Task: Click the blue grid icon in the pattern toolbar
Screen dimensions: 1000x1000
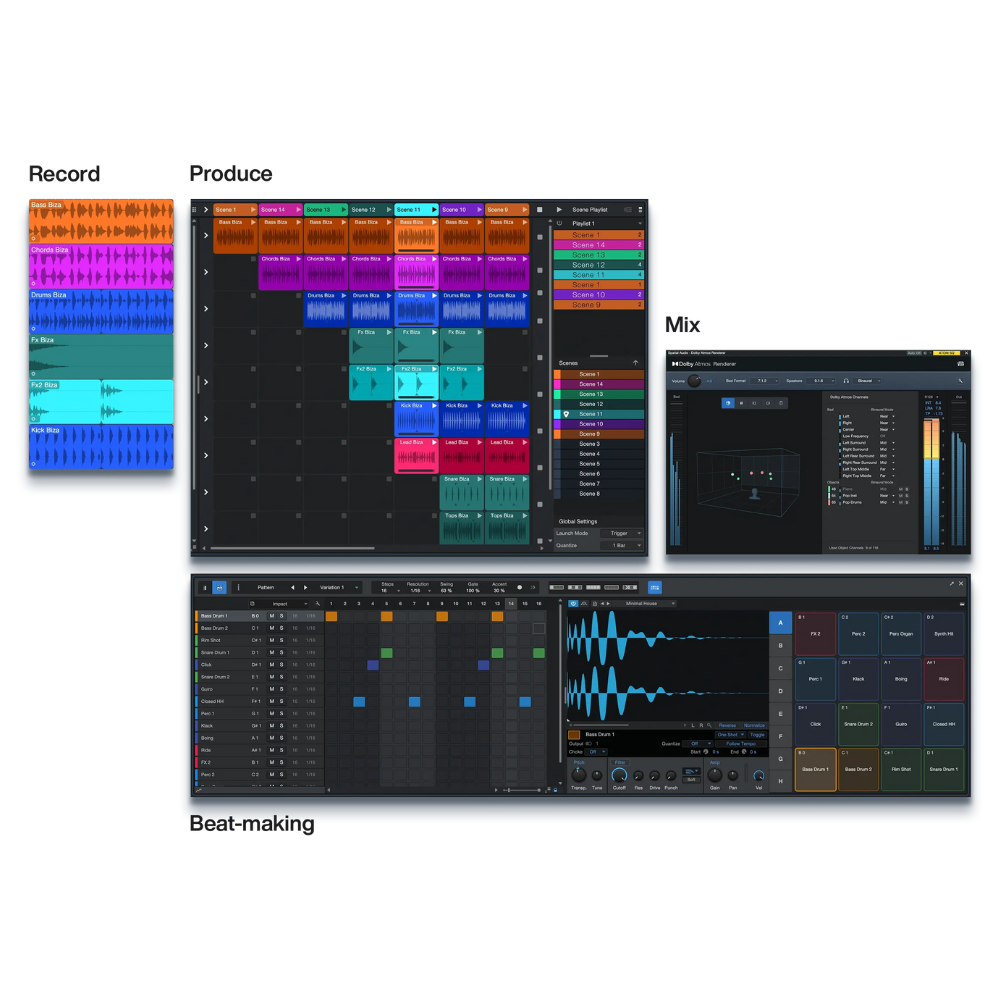Action: [x=655, y=587]
